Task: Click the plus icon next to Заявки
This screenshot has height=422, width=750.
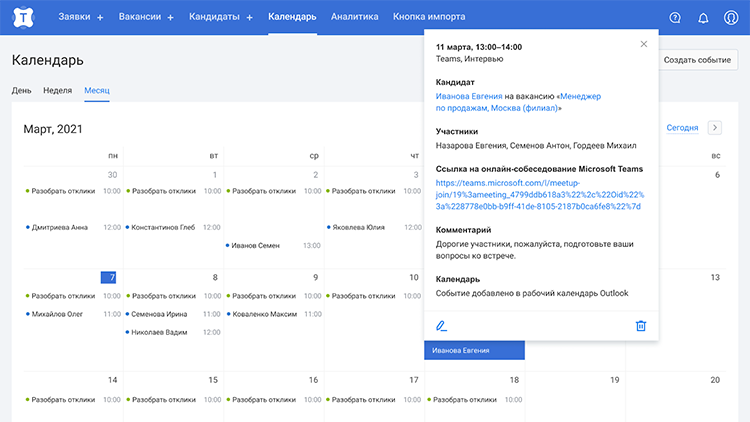Action: pos(100,18)
